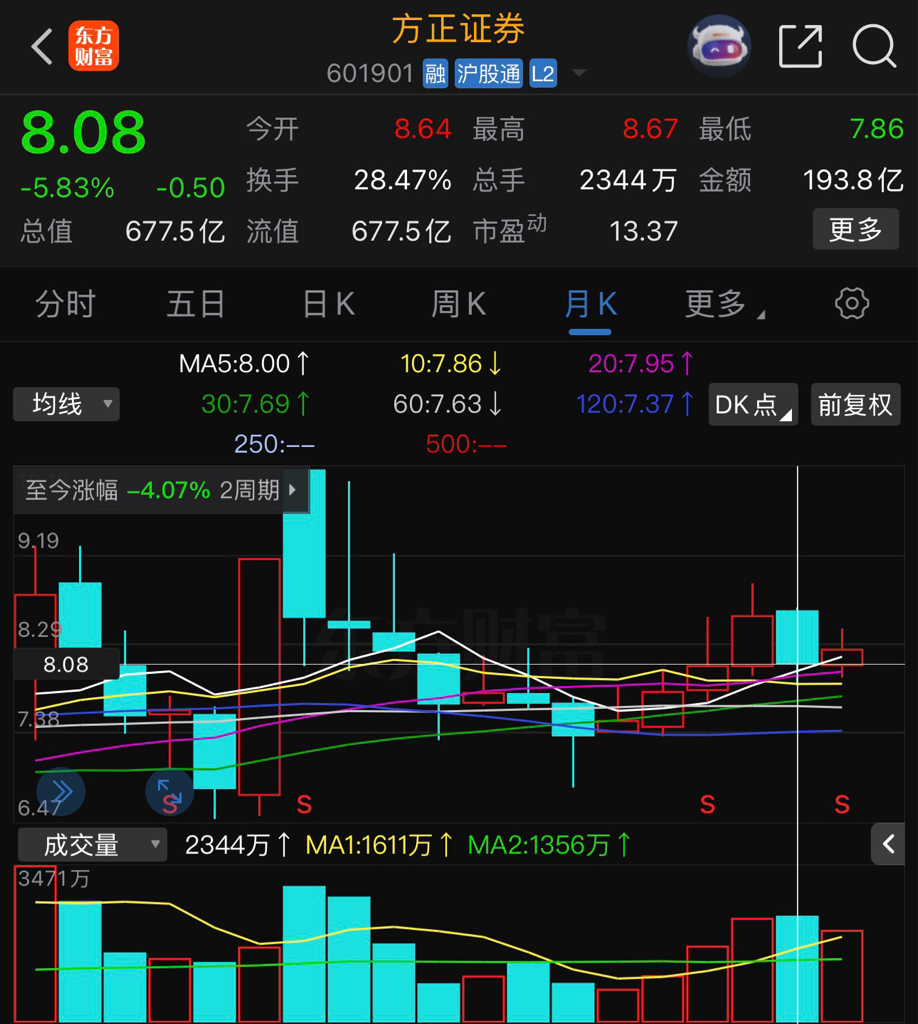Select the 月K tab
This screenshot has height=1024, width=918.
click(590, 304)
